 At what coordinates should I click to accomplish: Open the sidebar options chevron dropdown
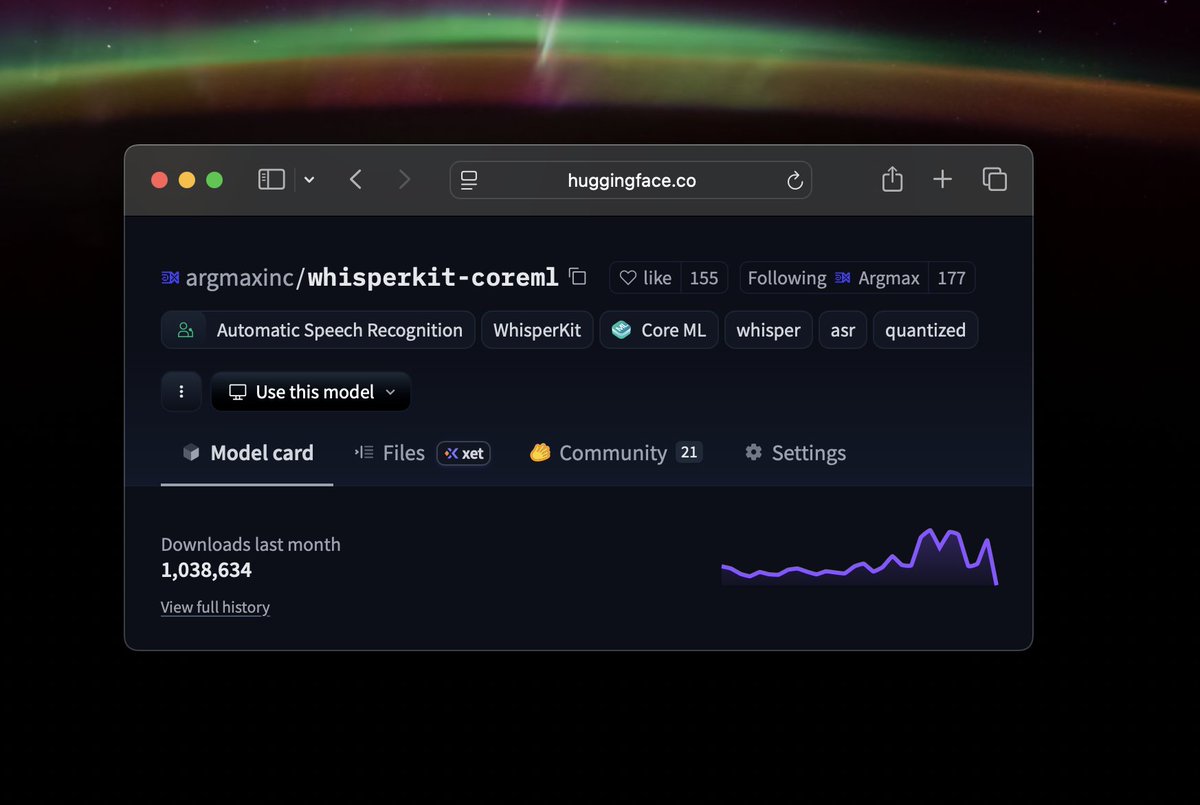[x=309, y=180]
